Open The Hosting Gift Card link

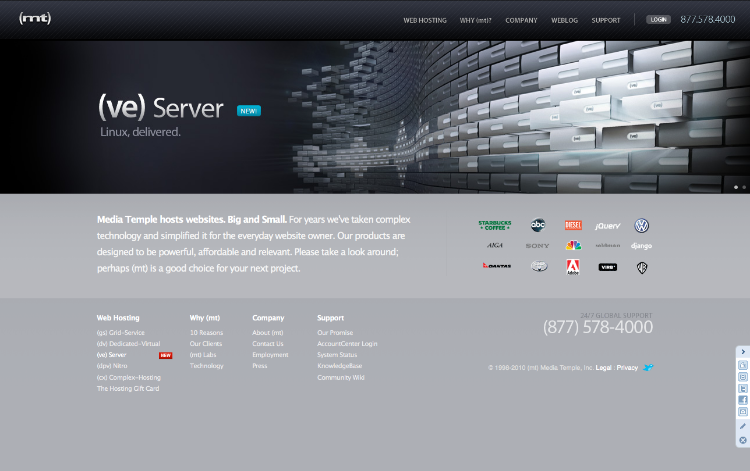128,388
